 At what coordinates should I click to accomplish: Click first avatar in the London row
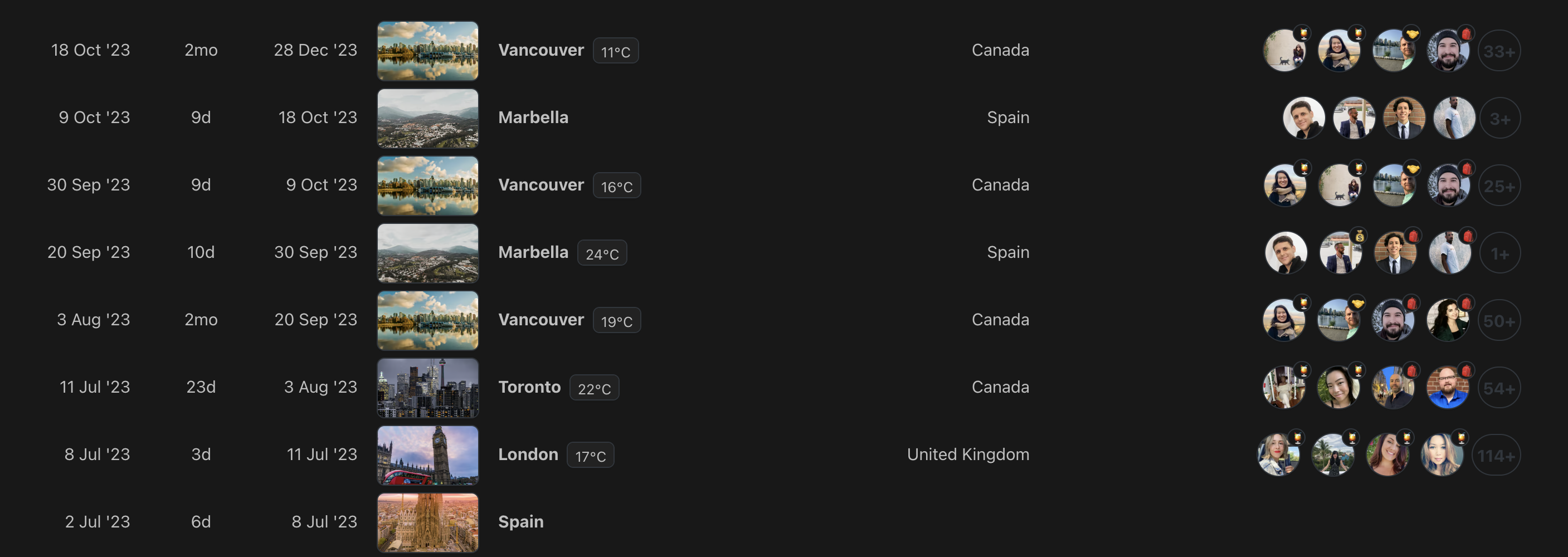tap(1278, 455)
